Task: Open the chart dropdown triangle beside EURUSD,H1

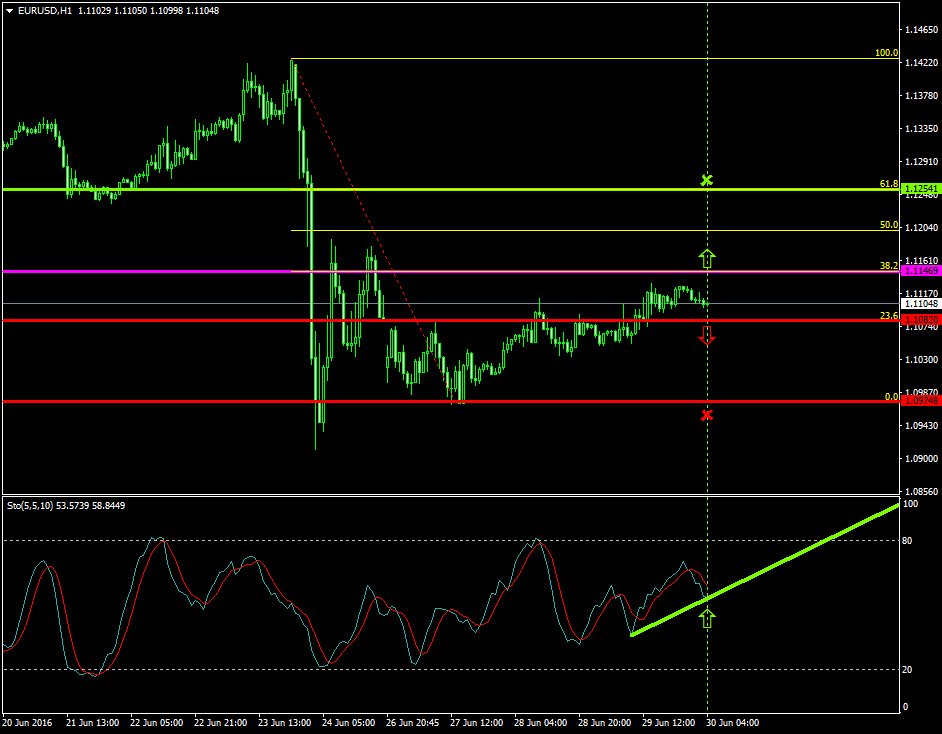Action: pyautogui.click(x=9, y=10)
